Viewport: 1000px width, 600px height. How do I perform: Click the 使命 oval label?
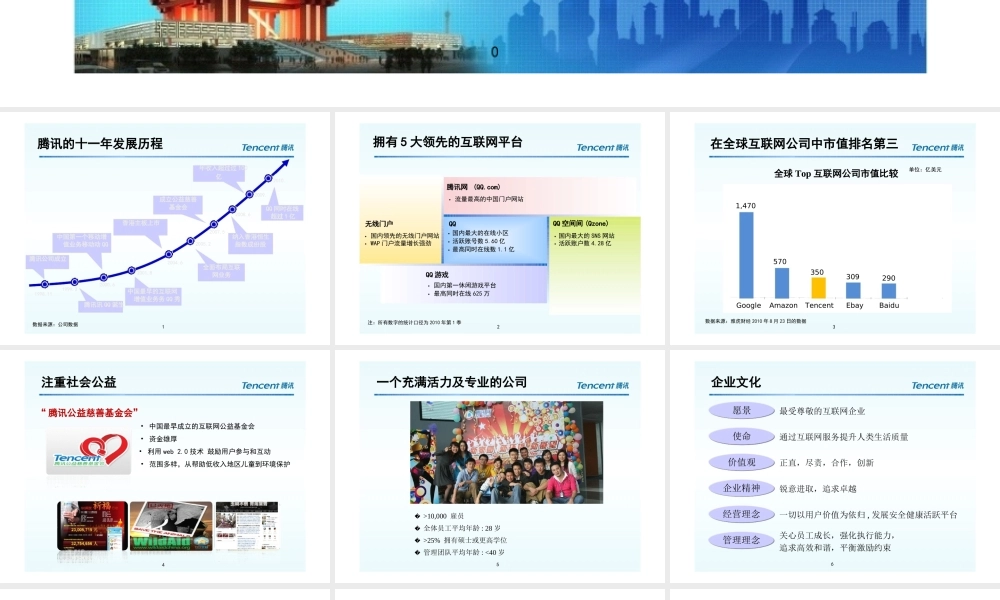(741, 436)
